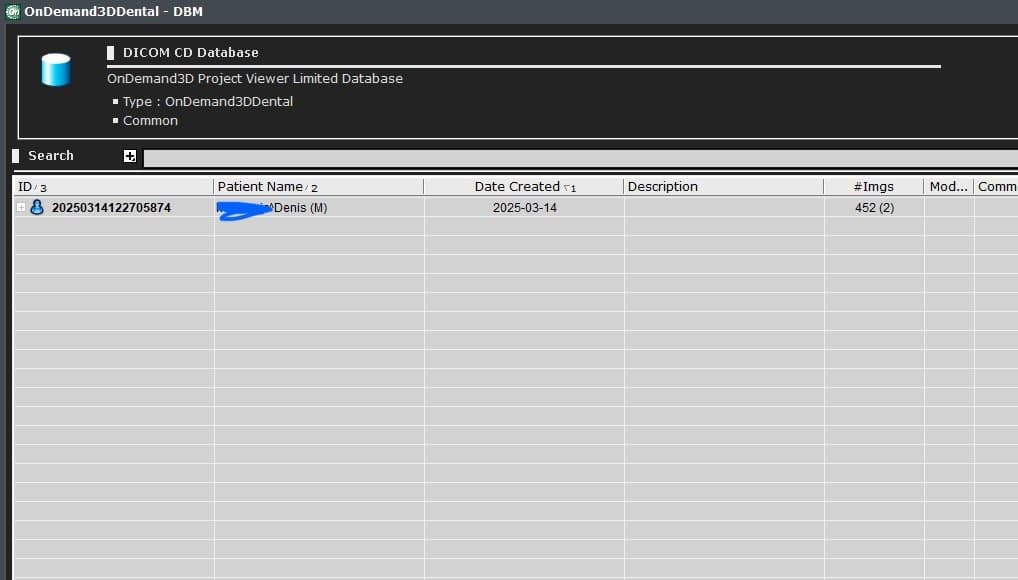The height and width of the screenshot is (580, 1018).
Task: Select the image count 452 (2)
Action: pos(875,208)
